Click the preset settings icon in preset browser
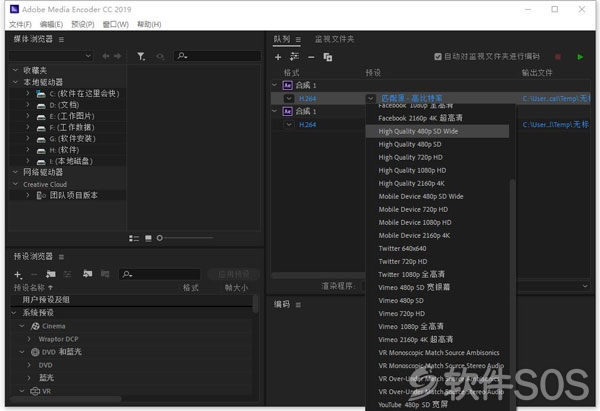This screenshot has width=600, height=411. [67, 274]
